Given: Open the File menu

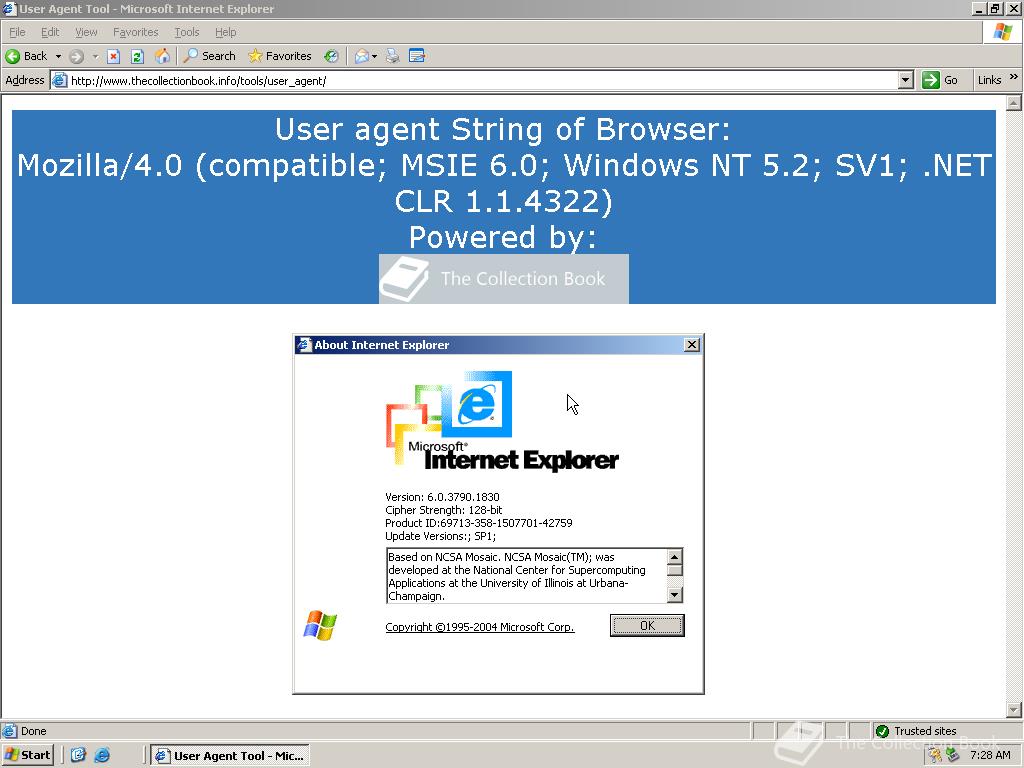Looking at the screenshot, I should (x=17, y=32).
